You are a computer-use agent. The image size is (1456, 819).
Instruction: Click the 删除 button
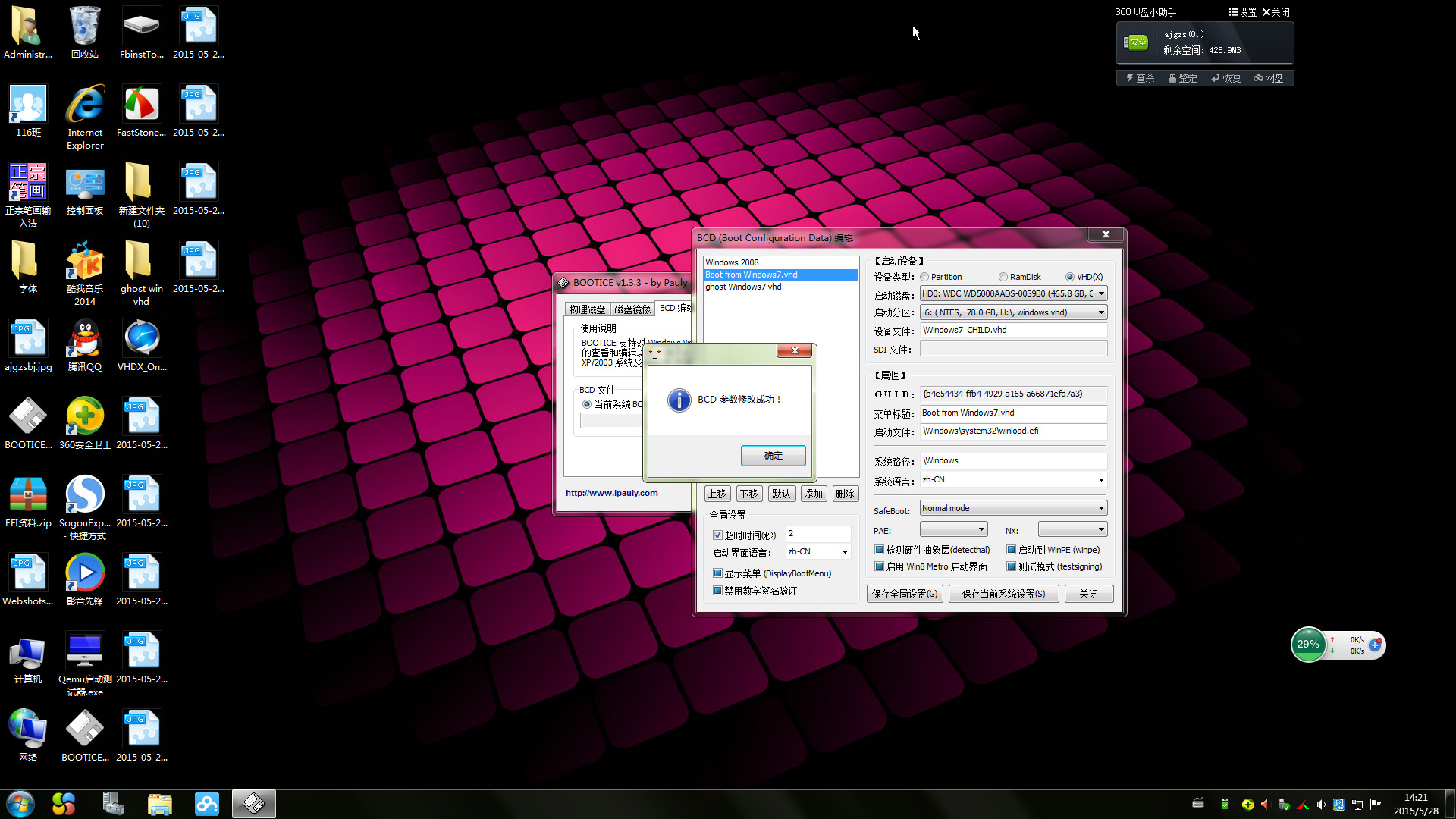click(x=845, y=494)
